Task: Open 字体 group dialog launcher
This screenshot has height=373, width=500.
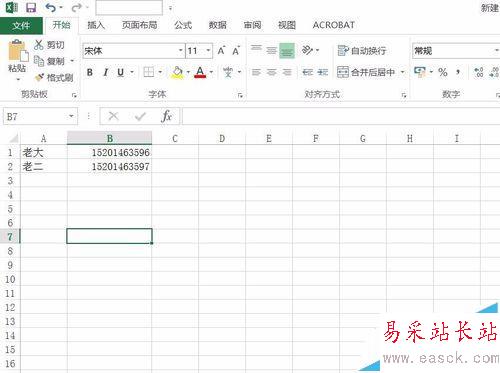Action: [x=240, y=95]
